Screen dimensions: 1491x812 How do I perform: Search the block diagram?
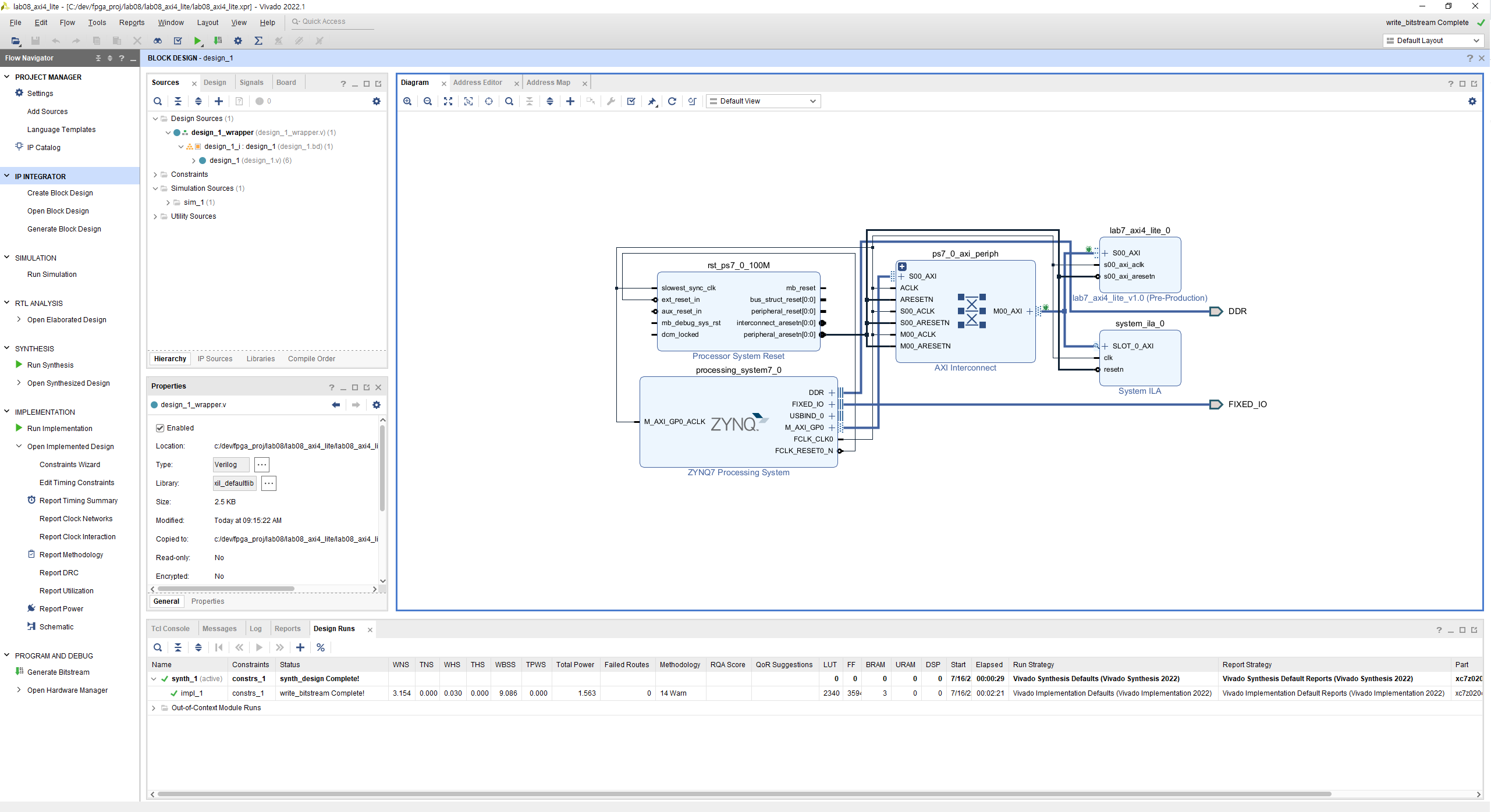[509, 101]
